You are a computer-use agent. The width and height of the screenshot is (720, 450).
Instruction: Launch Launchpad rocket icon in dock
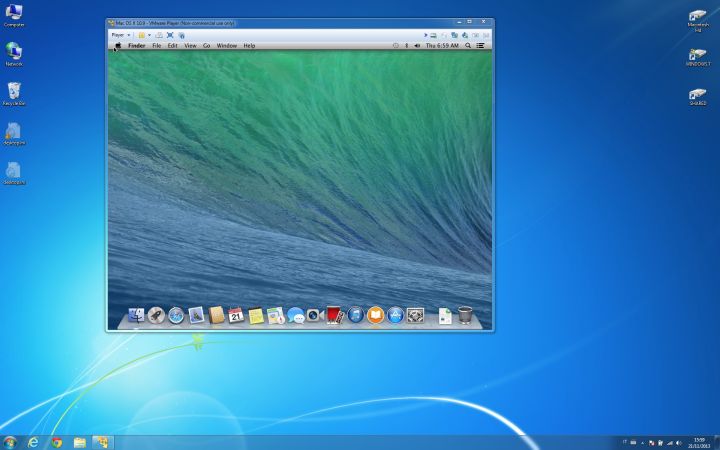(x=156, y=315)
